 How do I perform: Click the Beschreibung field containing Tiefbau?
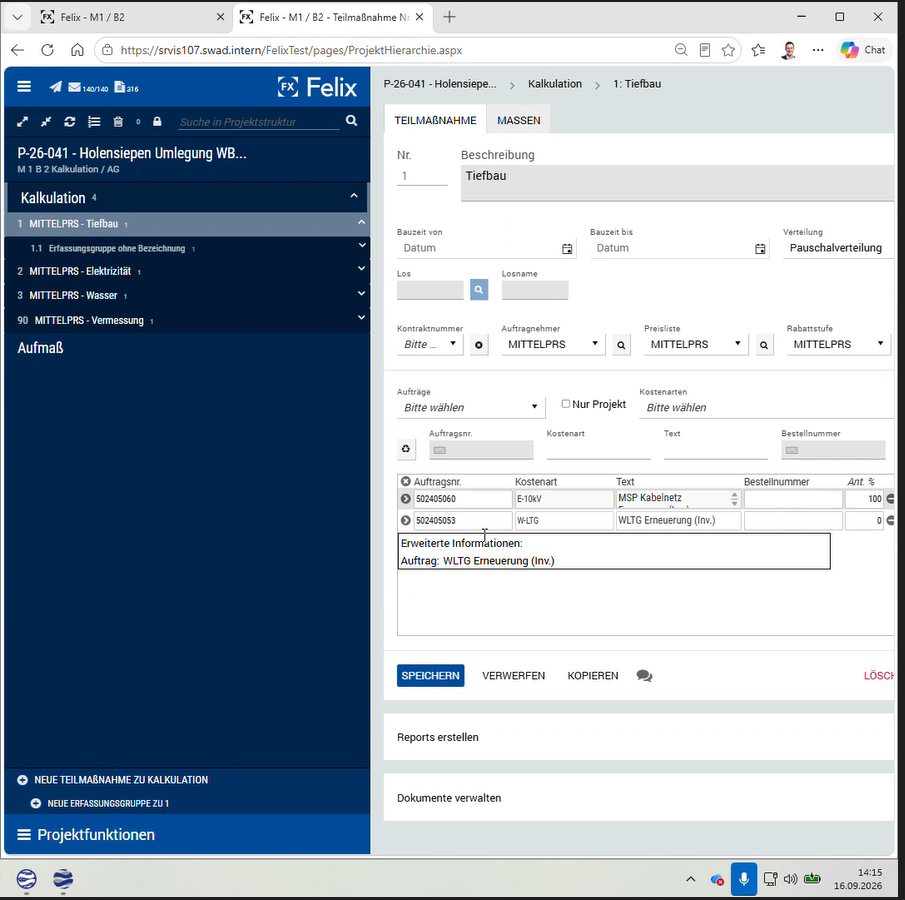click(x=677, y=183)
